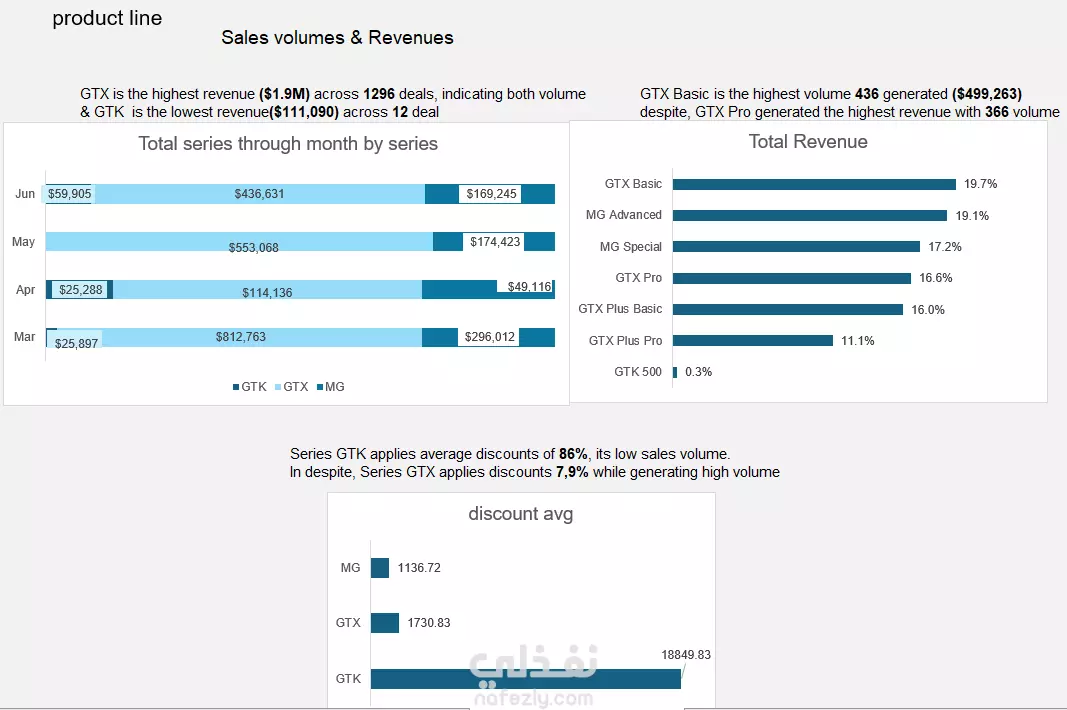
Task: Click the MG discount bar labeled 1136.72
Action: coord(380,568)
